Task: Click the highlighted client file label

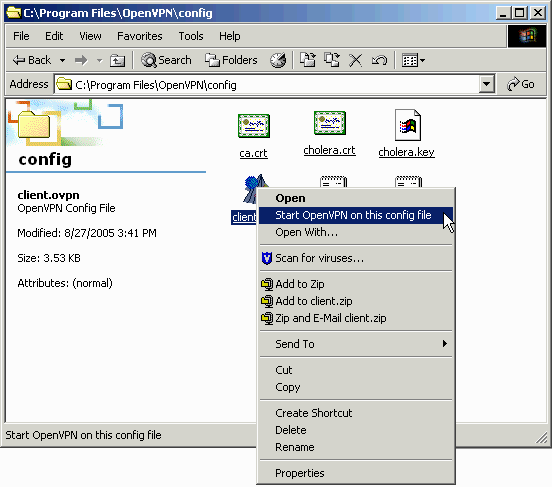Action: (244, 217)
